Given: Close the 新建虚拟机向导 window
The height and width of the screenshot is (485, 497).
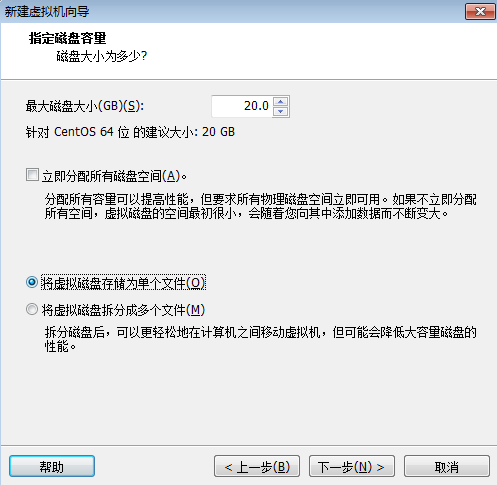Looking at the screenshot, I should tap(480, 12).
